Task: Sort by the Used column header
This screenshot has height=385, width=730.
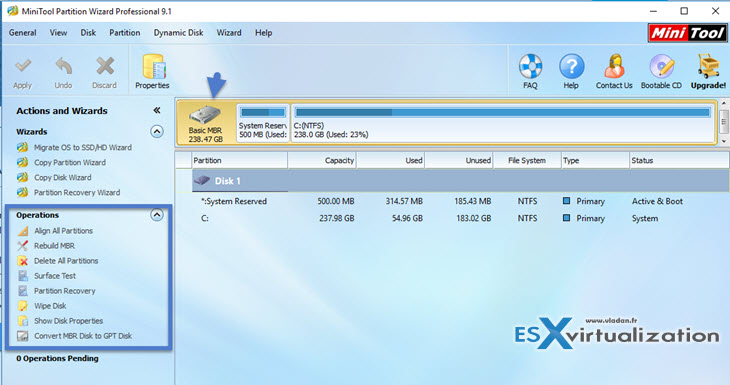Action: click(391, 160)
